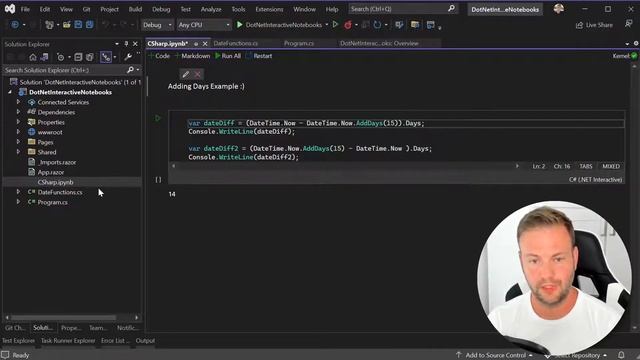640x360 pixels.
Task: Open the startup project dropdown arrow
Action: pos(327,25)
